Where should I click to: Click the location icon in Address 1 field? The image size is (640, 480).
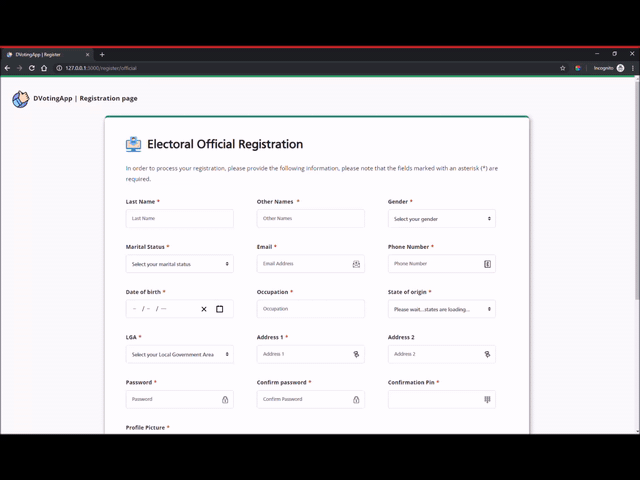click(x=356, y=354)
